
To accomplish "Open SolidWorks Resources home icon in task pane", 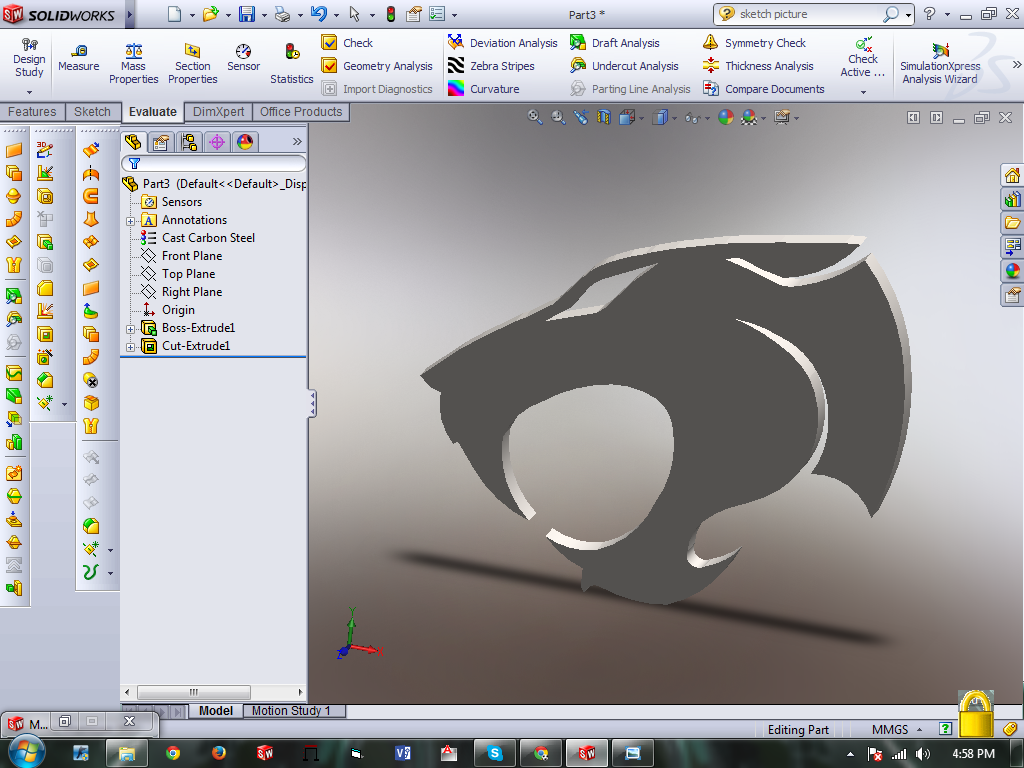I will 1012,175.
